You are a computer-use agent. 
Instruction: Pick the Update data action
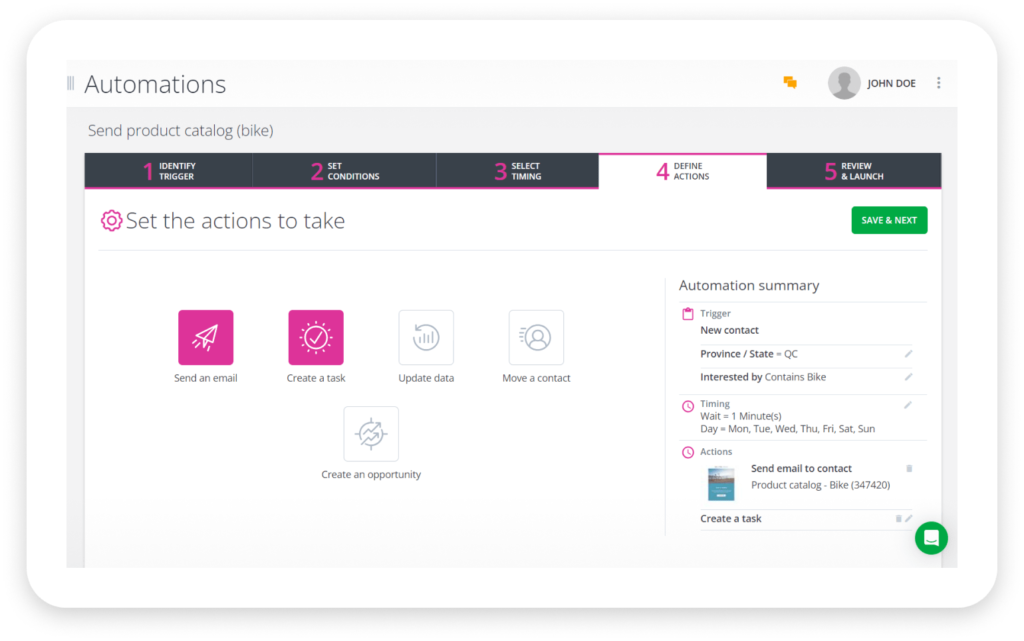pyautogui.click(x=426, y=336)
